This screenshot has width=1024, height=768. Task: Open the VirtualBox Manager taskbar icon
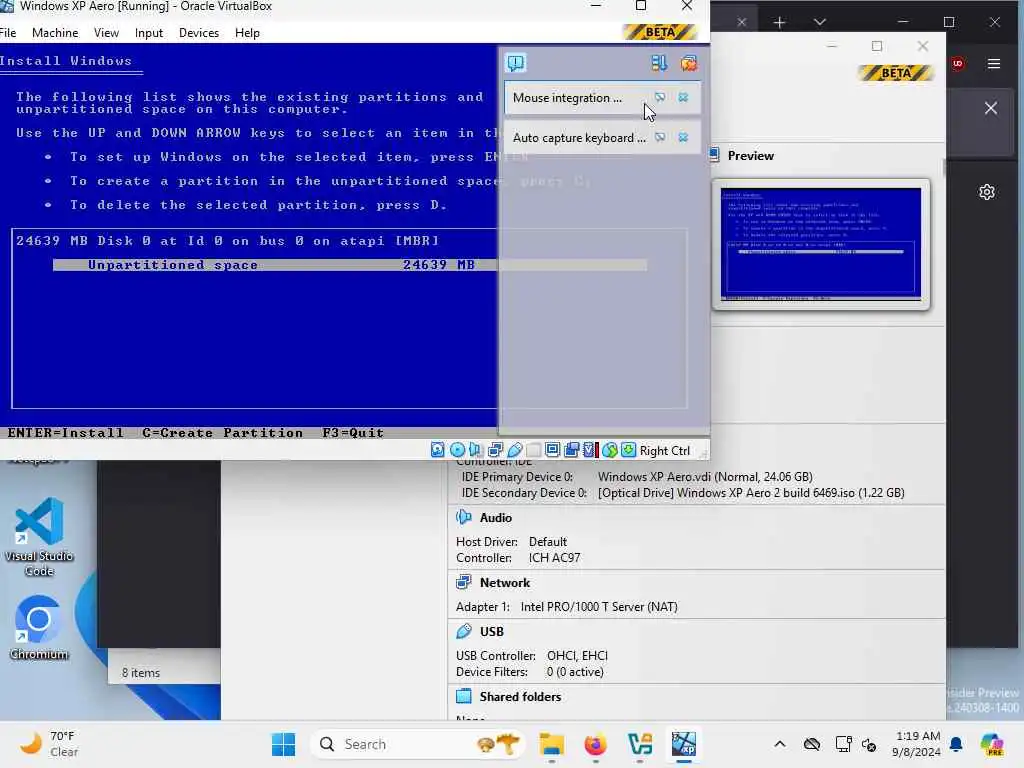click(639, 744)
